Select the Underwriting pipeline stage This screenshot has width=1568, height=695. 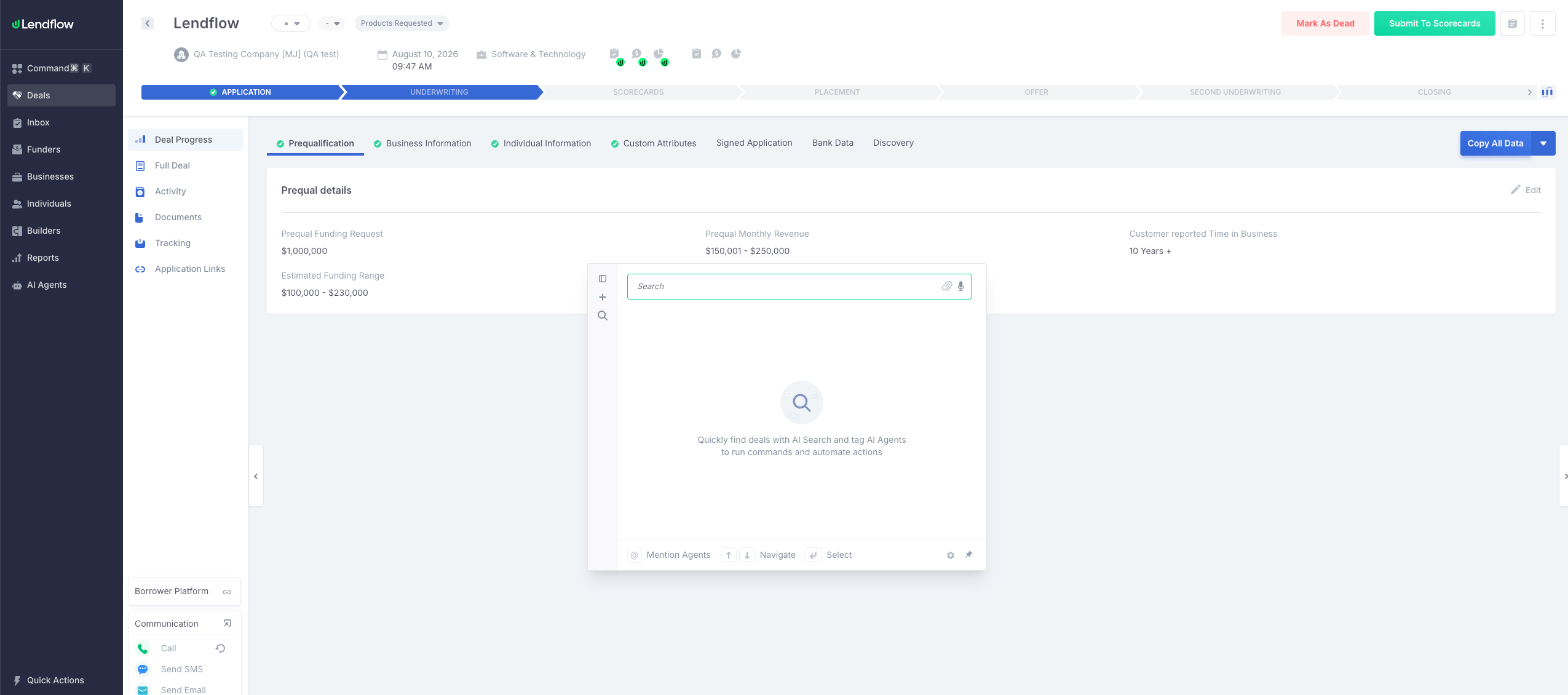[439, 92]
